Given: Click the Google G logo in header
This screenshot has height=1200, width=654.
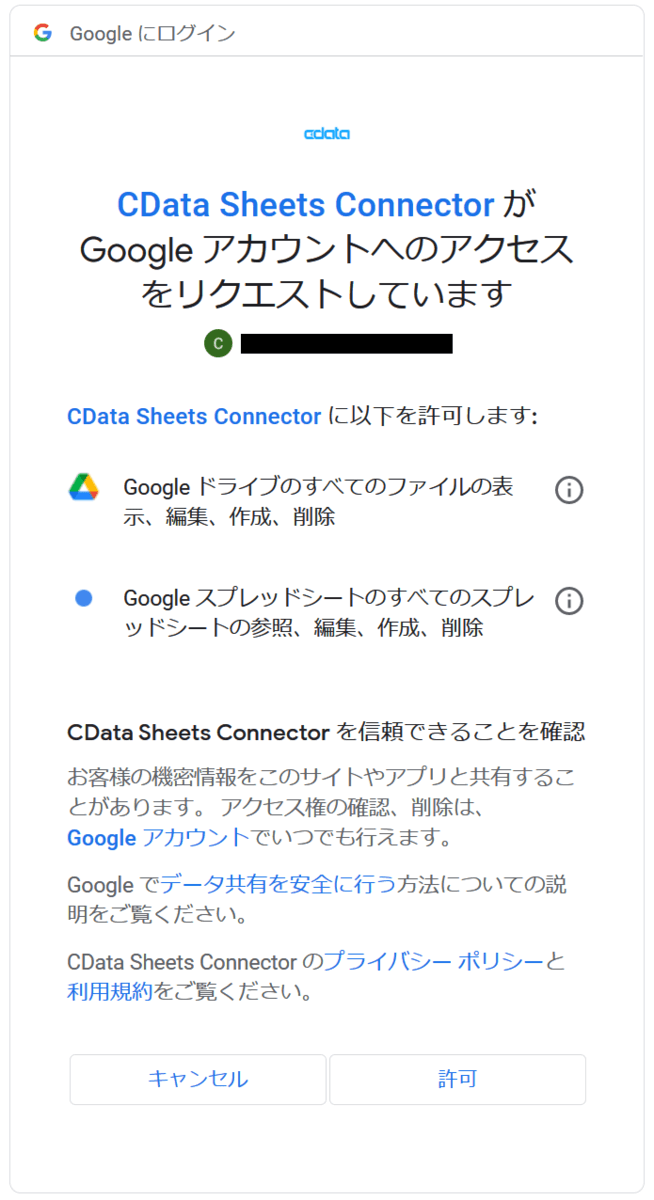Looking at the screenshot, I should pyautogui.click(x=42, y=33).
